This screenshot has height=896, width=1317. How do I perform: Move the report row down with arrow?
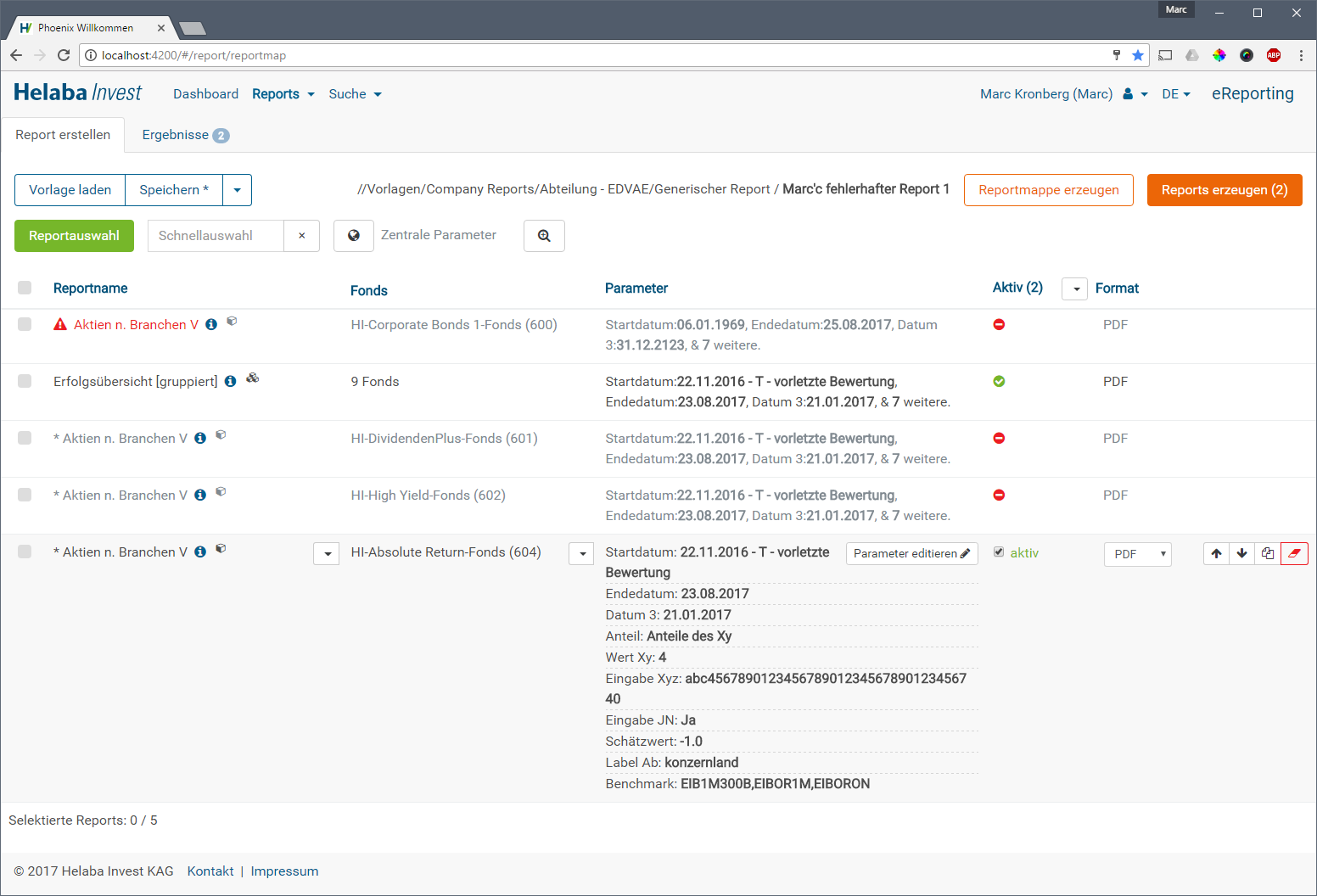pyautogui.click(x=1241, y=553)
